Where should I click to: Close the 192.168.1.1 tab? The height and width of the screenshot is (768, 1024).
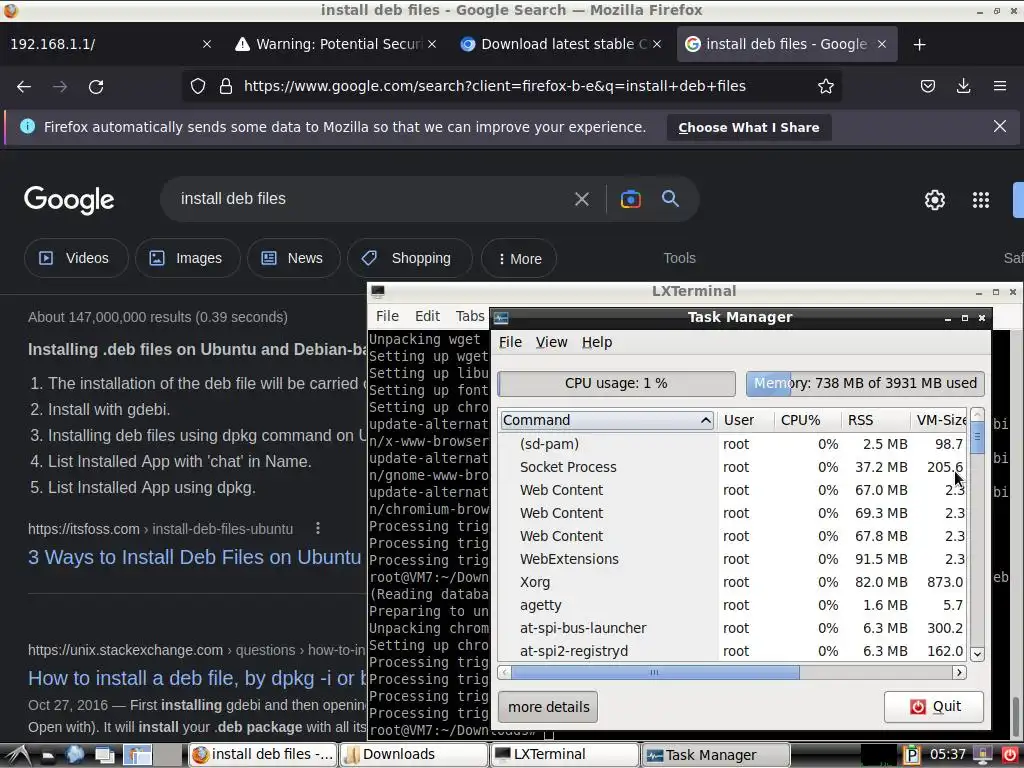[x=206, y=44]
